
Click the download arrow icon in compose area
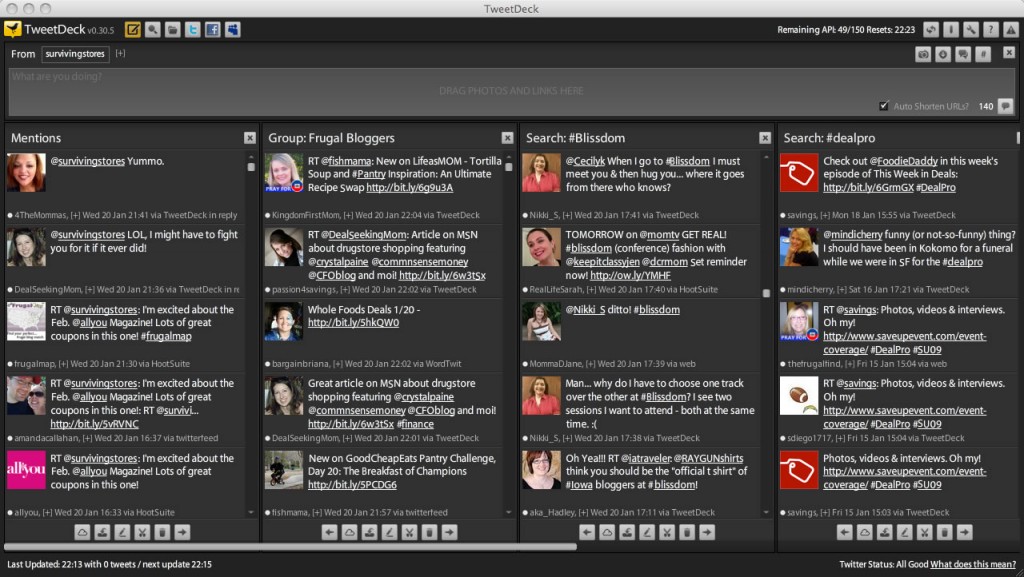tap(942, 54)
